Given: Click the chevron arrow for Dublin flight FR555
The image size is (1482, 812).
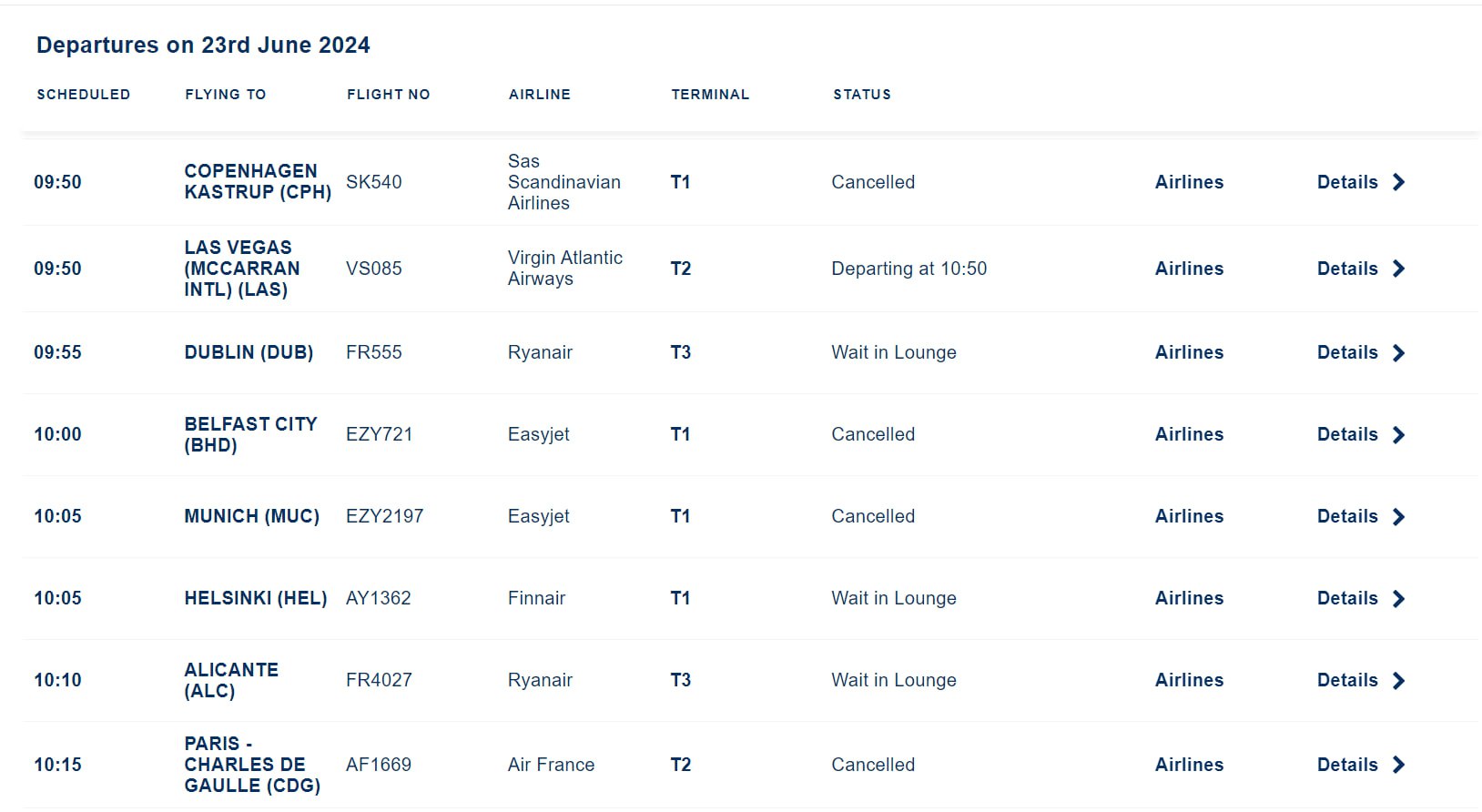Looking at the screenshot, I should point(1399,352).
